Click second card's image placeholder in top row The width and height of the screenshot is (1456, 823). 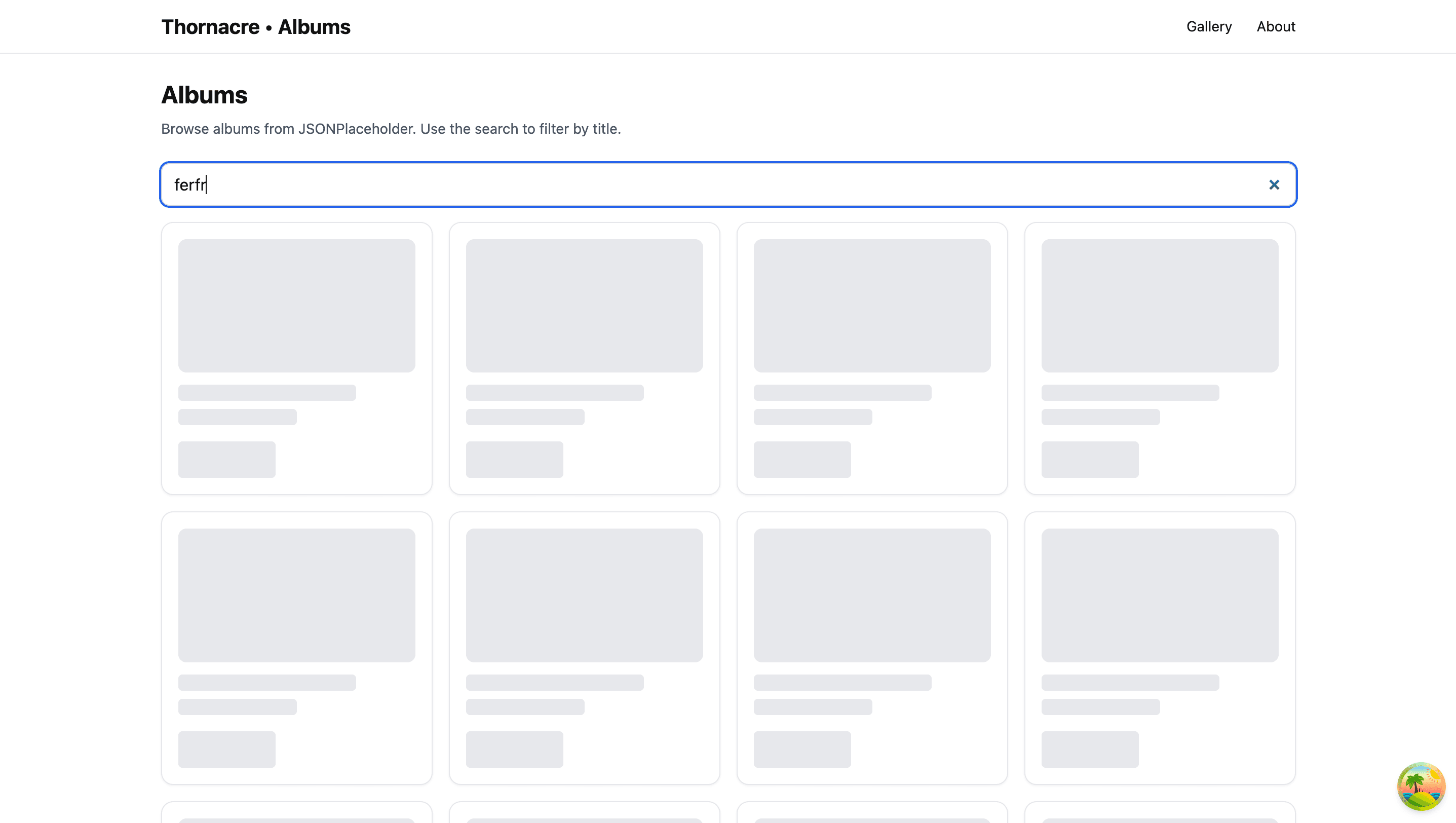[x=584, y=305]
